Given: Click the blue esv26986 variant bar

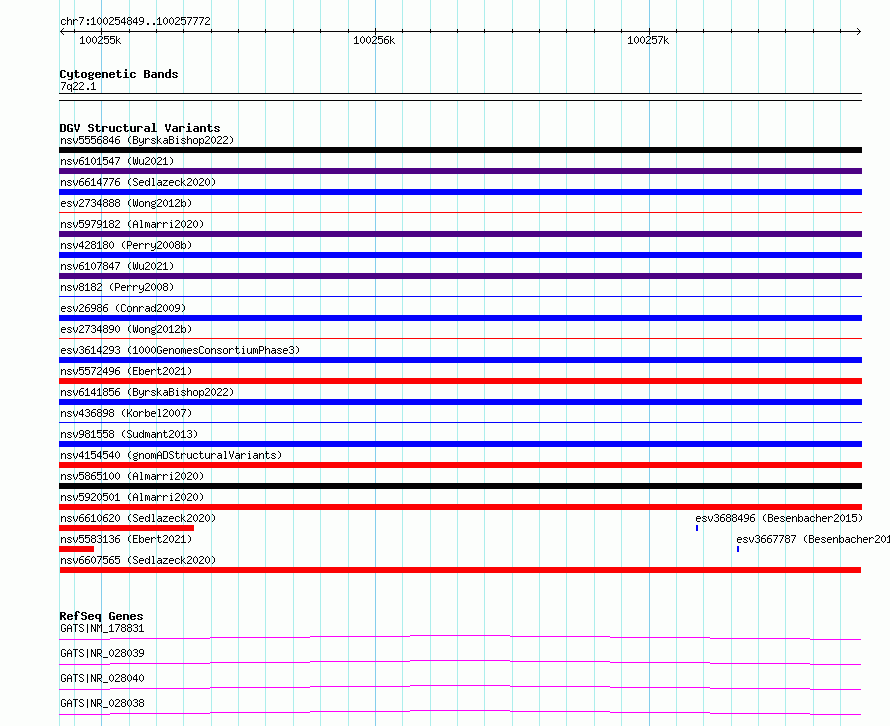Looking at the screenshot, I should 460,318.
